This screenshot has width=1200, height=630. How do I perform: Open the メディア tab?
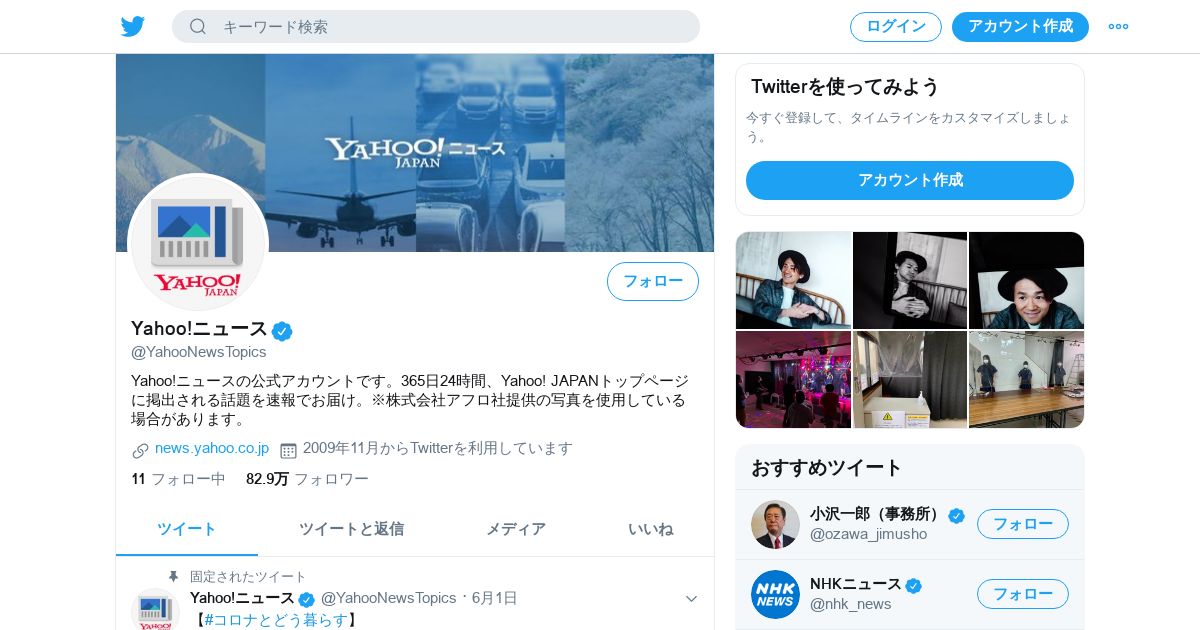coord(516,529)
